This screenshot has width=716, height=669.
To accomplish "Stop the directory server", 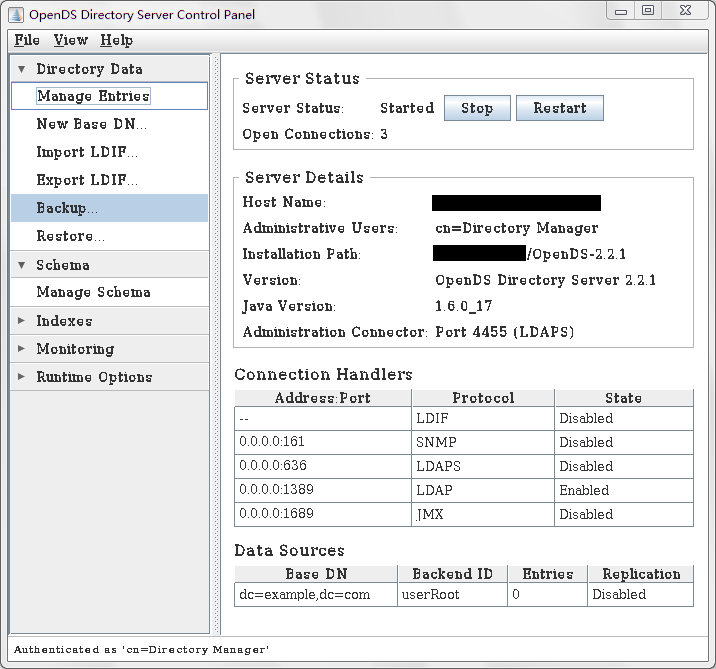I will tap(477, 108).
